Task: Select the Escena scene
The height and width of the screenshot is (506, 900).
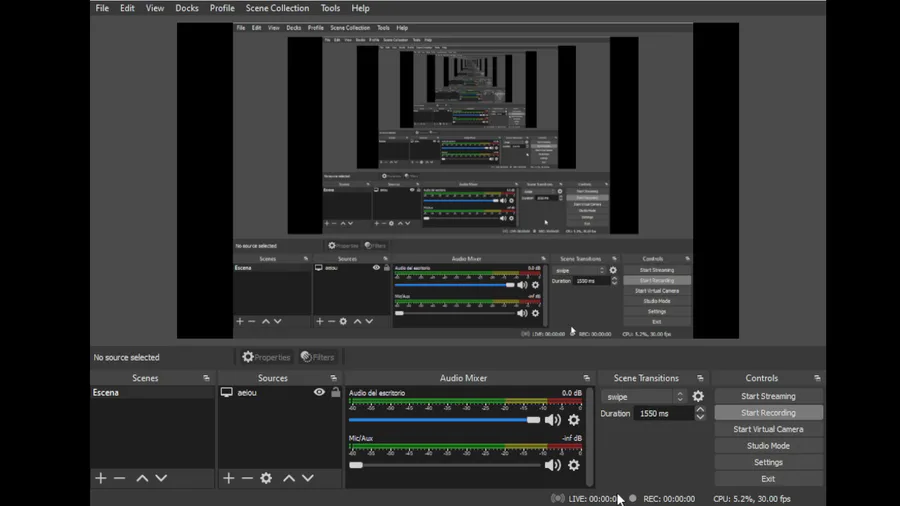Action: click(152, 392)
